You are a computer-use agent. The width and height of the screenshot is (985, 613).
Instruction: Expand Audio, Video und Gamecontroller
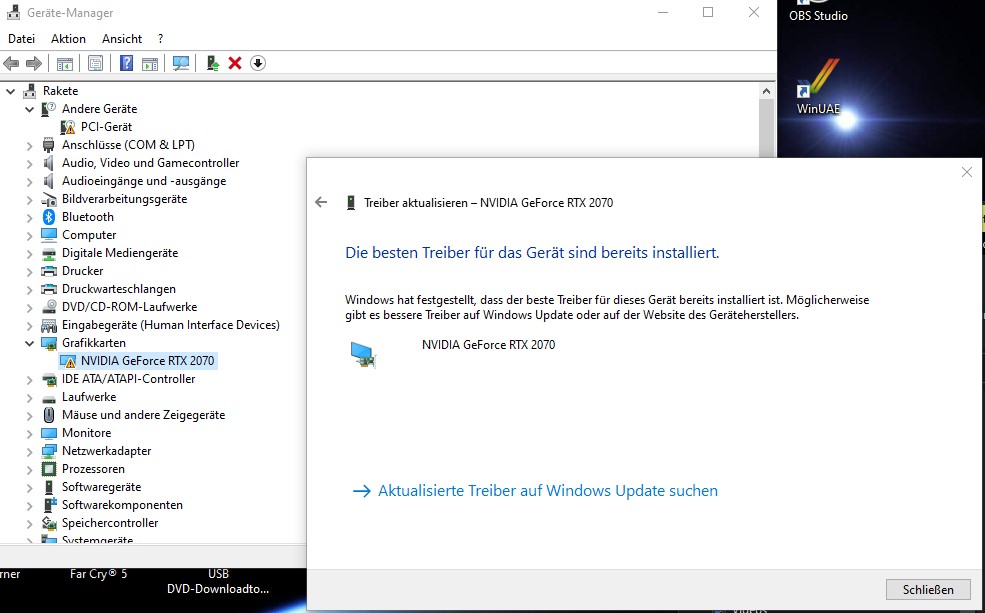(29, 163)
